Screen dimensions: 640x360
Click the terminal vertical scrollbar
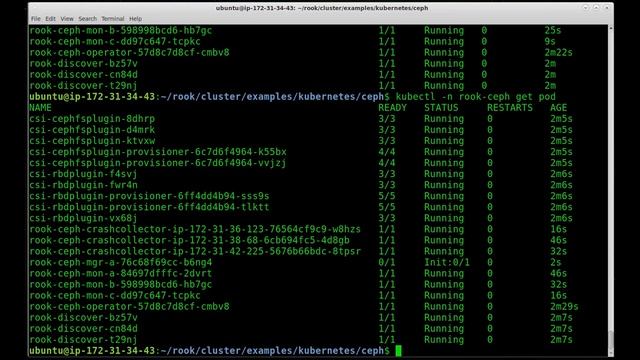tap(611, 190)
